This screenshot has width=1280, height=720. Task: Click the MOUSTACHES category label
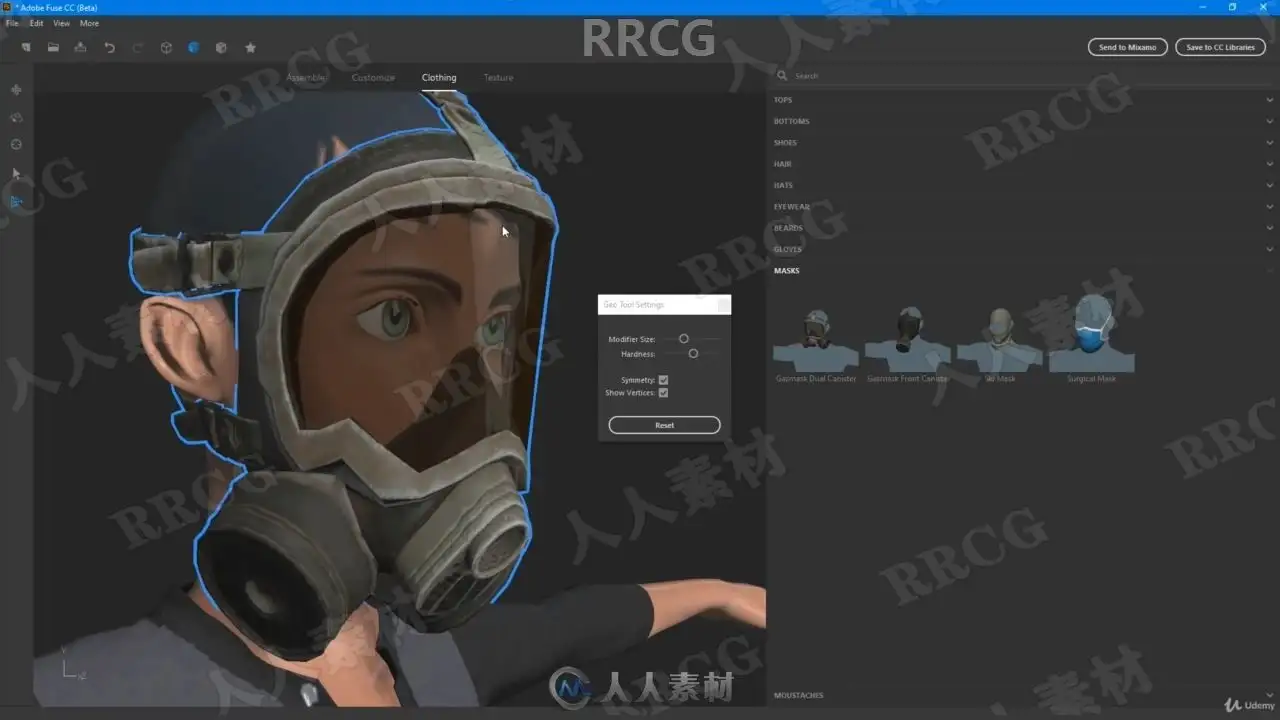[x=798, y=695]
